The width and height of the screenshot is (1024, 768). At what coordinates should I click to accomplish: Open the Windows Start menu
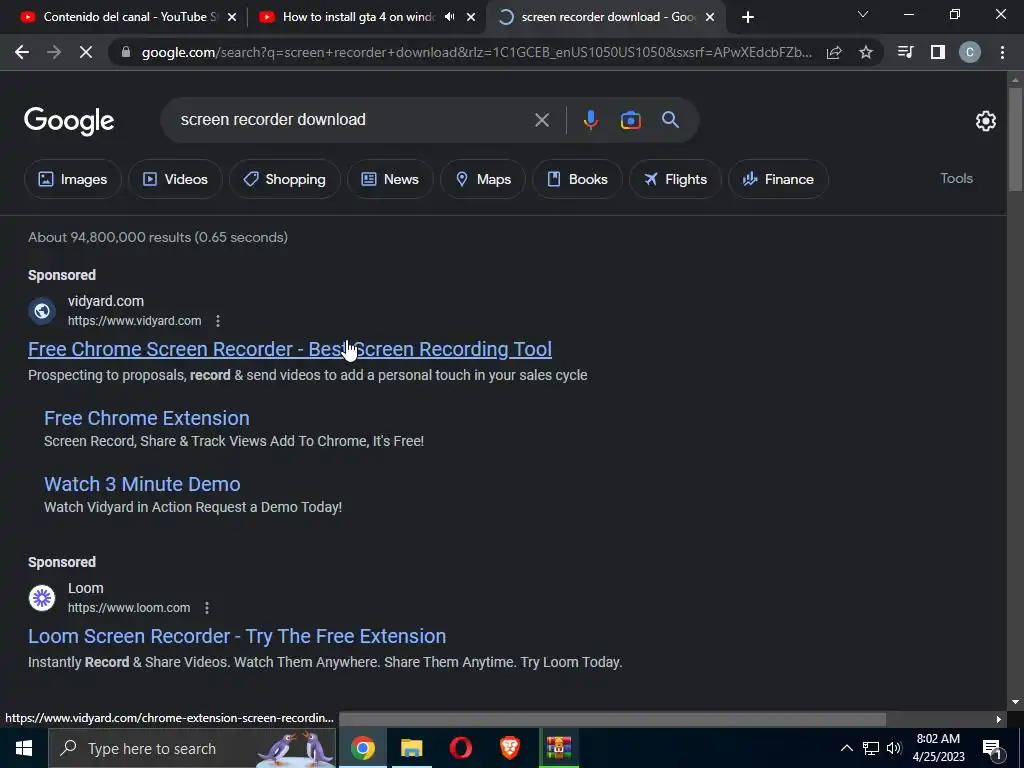(x=24, y=748)
